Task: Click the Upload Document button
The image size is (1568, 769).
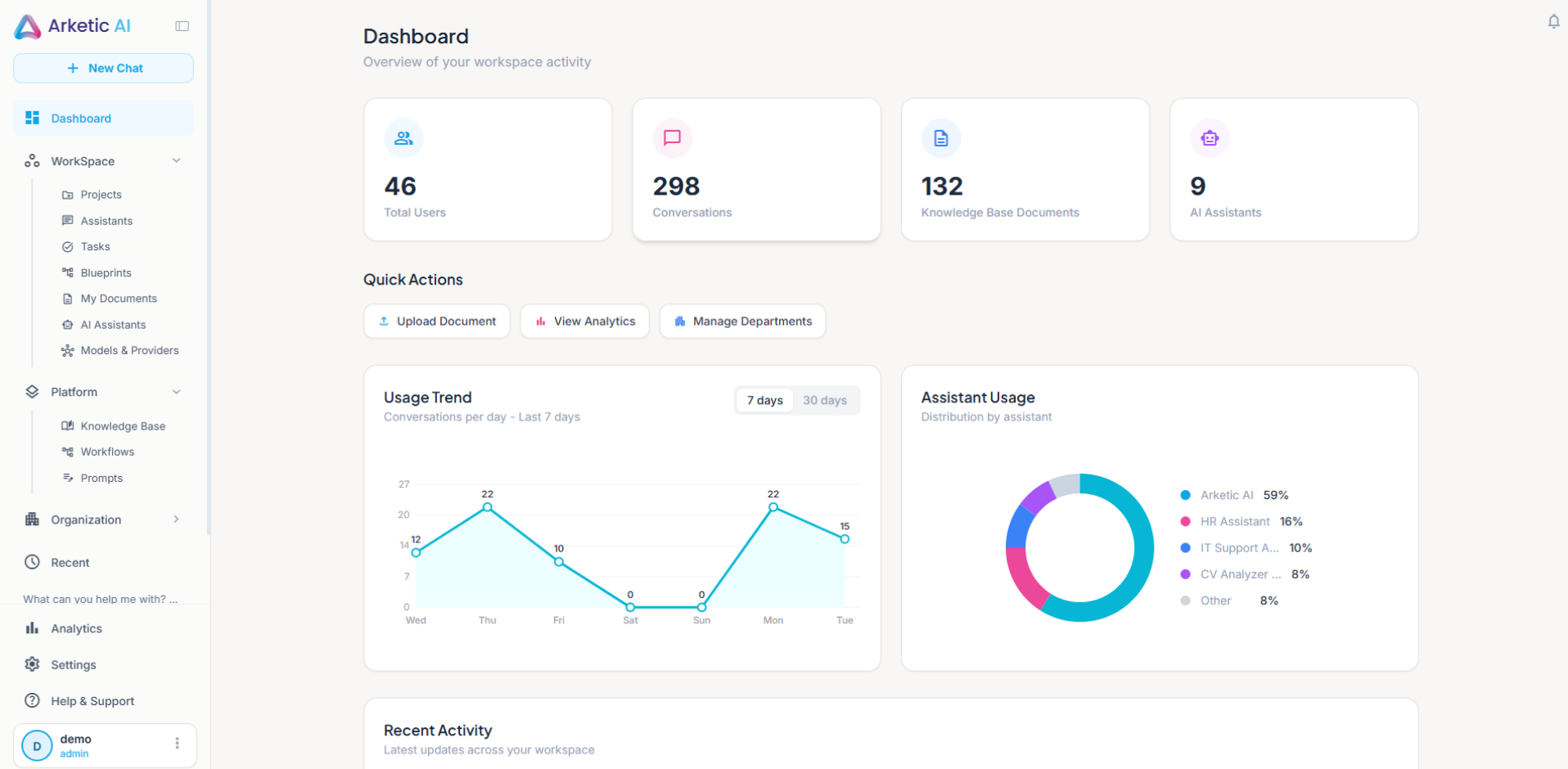Action: tap(437, 322)
